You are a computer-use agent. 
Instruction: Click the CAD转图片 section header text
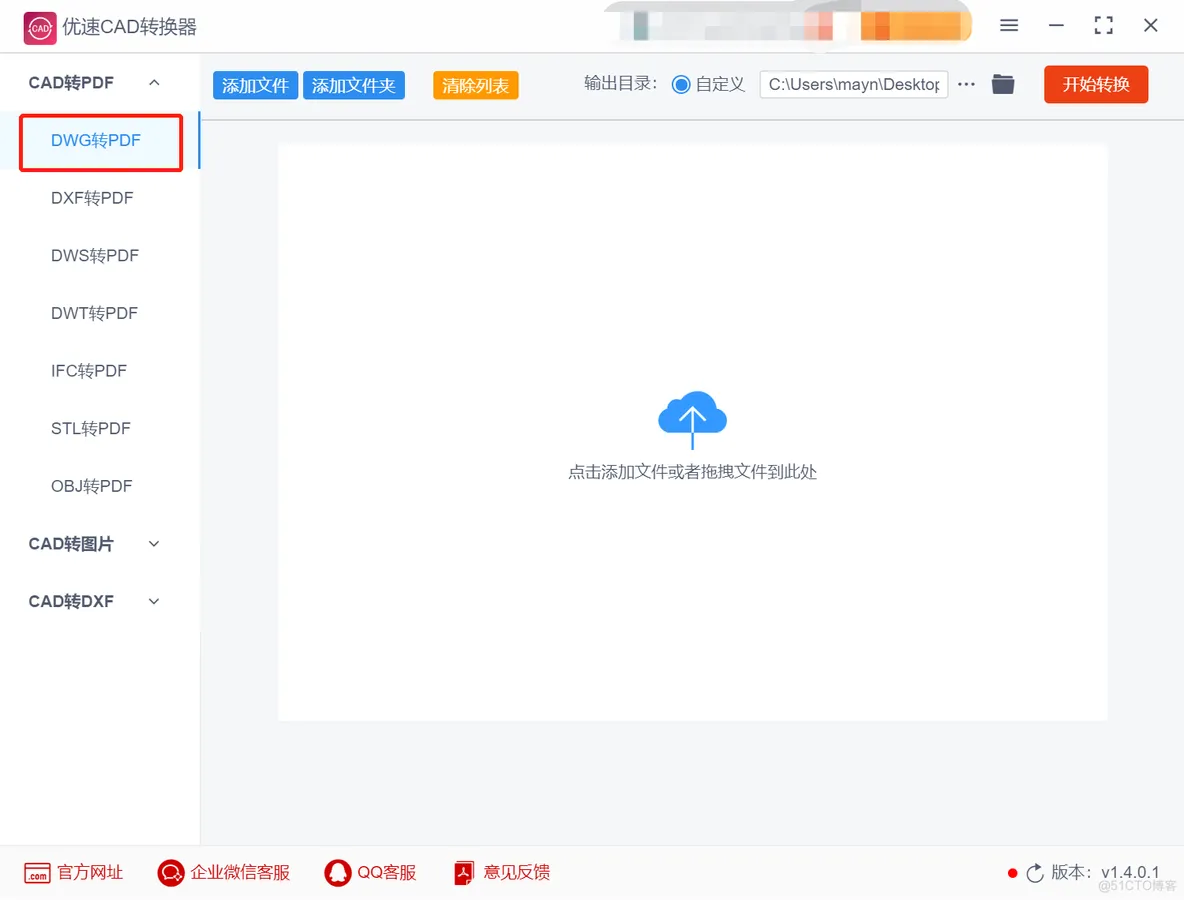click(71, 544)
